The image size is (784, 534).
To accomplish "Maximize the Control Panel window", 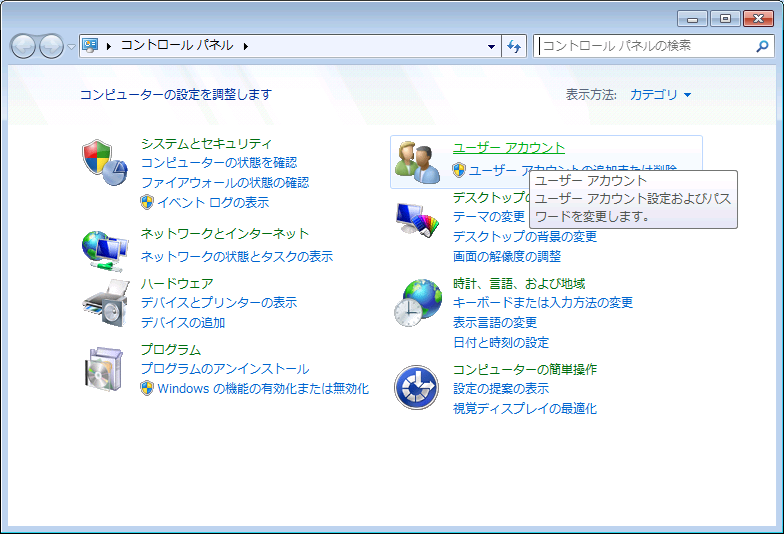I will tap(725, 19).
